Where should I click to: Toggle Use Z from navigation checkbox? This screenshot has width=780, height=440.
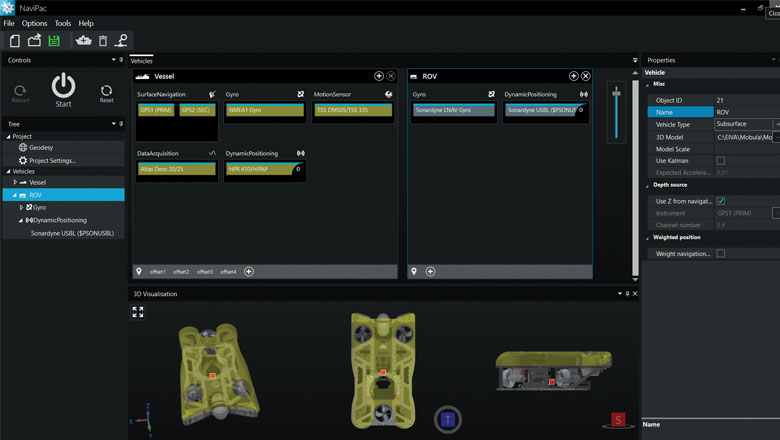point(720,201)
